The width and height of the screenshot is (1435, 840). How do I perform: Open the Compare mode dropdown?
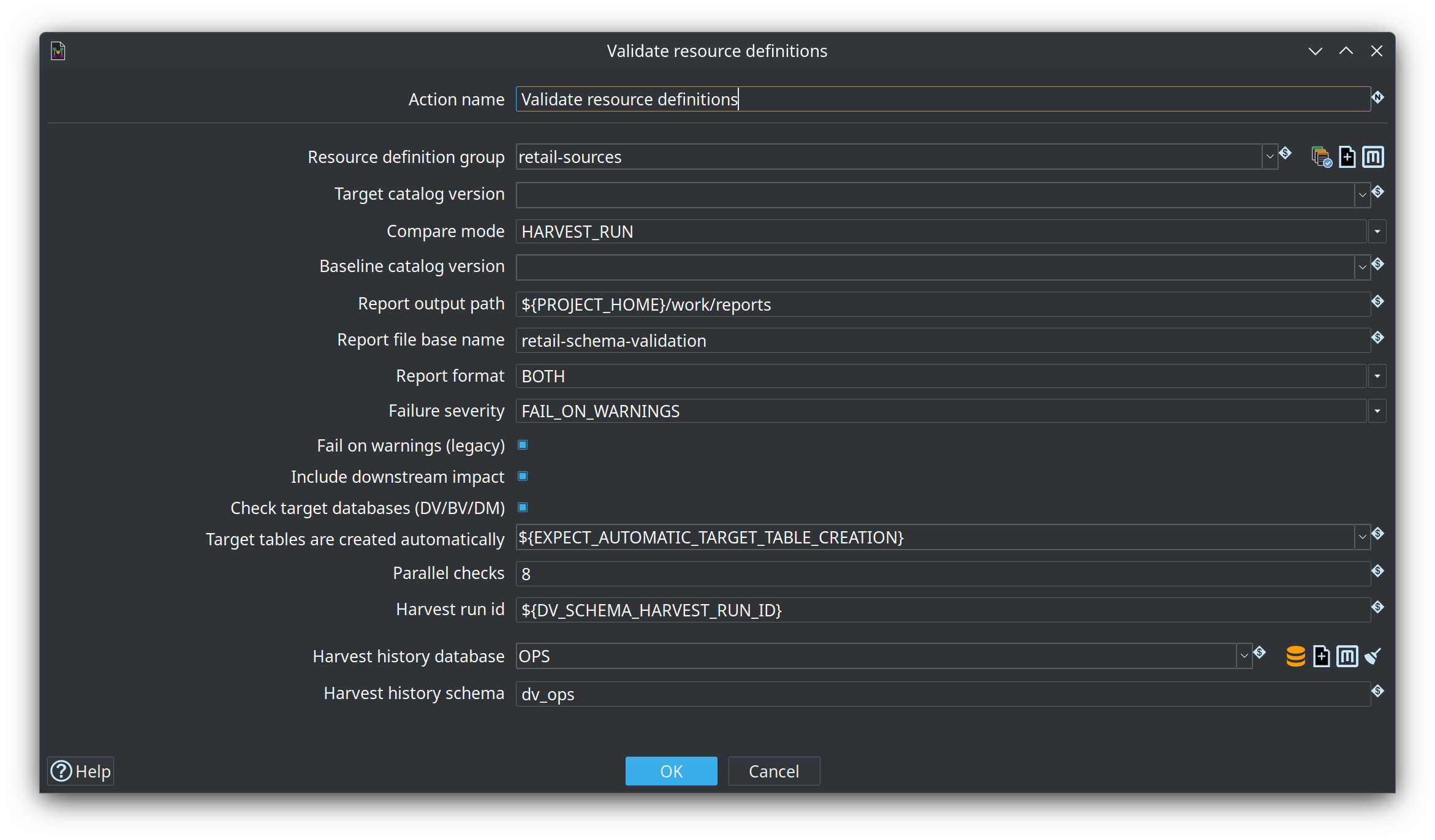[1377, 232]
